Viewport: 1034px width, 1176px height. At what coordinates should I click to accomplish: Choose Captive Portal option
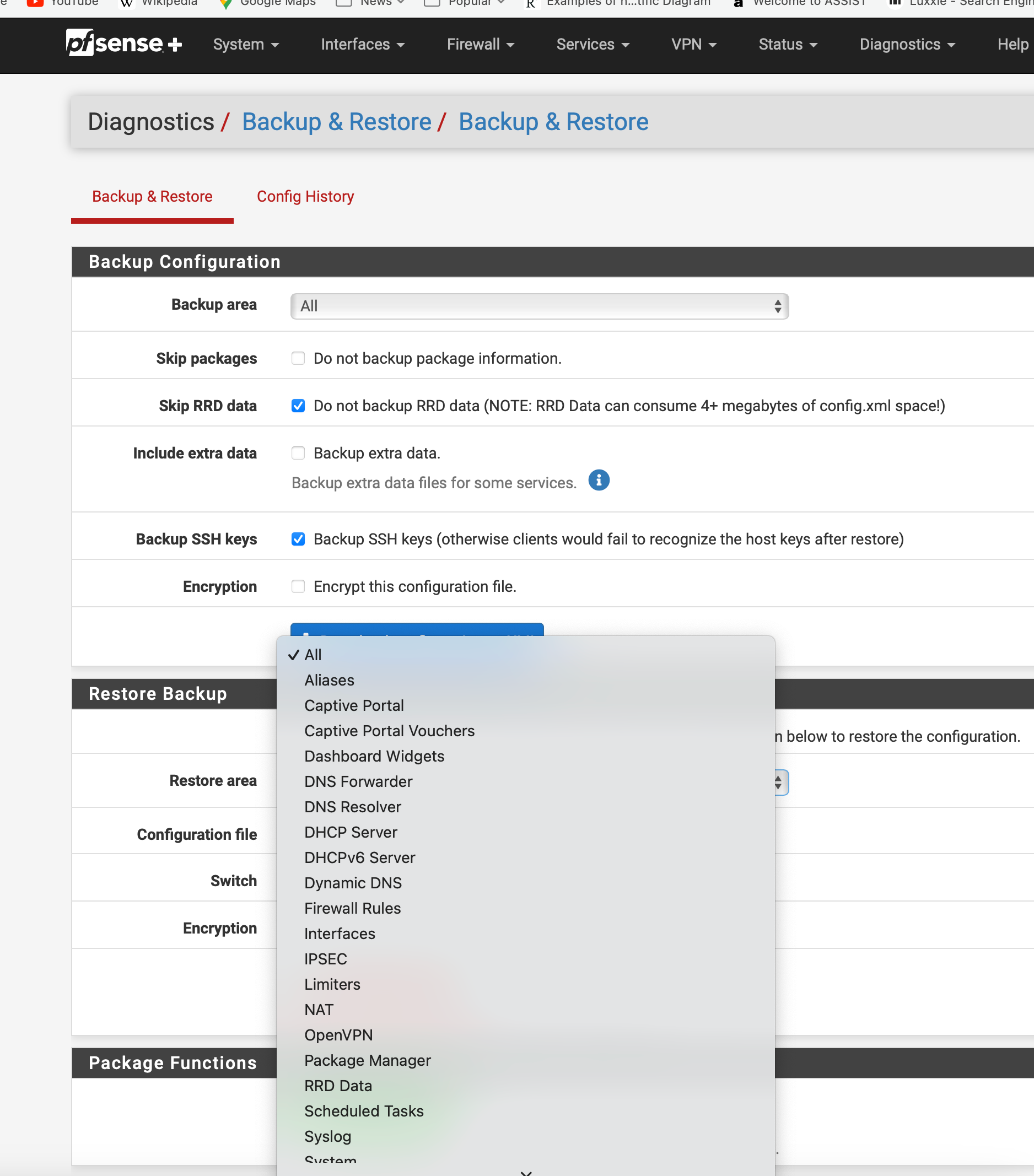click(x=525, y=705)
